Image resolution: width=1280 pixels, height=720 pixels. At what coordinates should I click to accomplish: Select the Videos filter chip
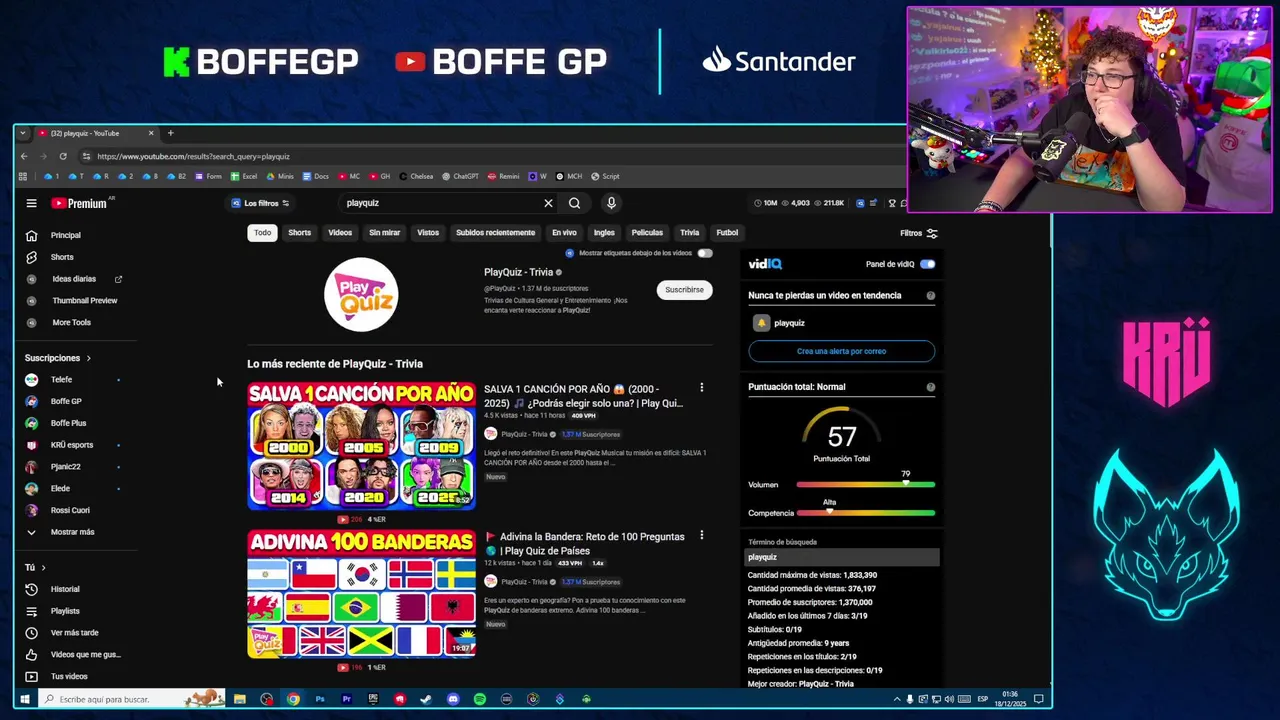pos(340,233)
